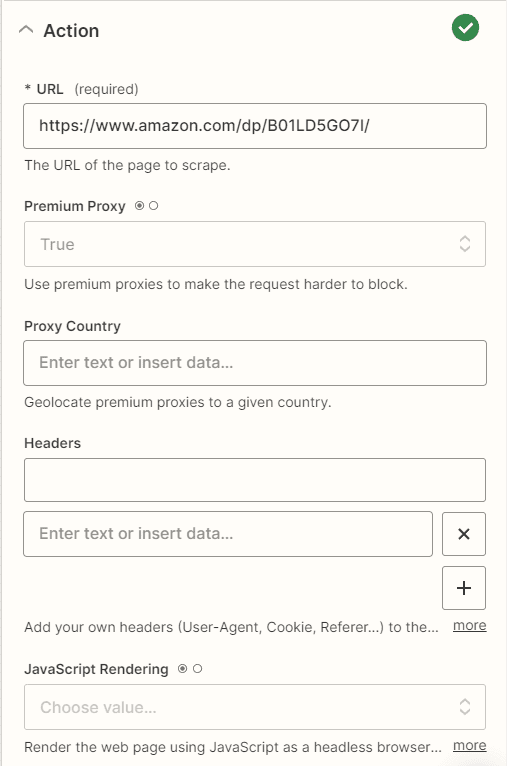Show more of JavaScript Rendering description
The height and width of the screenshot is (766, 507).
pyautogui.click(x=469, y=746)
